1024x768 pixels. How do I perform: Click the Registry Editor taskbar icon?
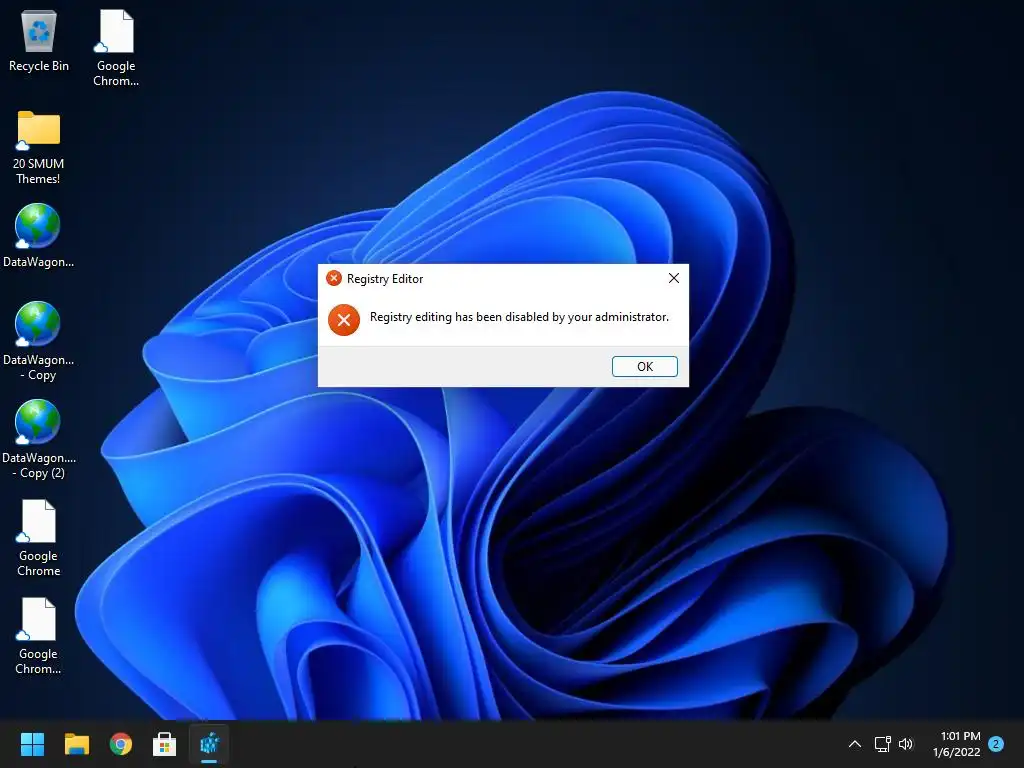click(x=209, y=744)
